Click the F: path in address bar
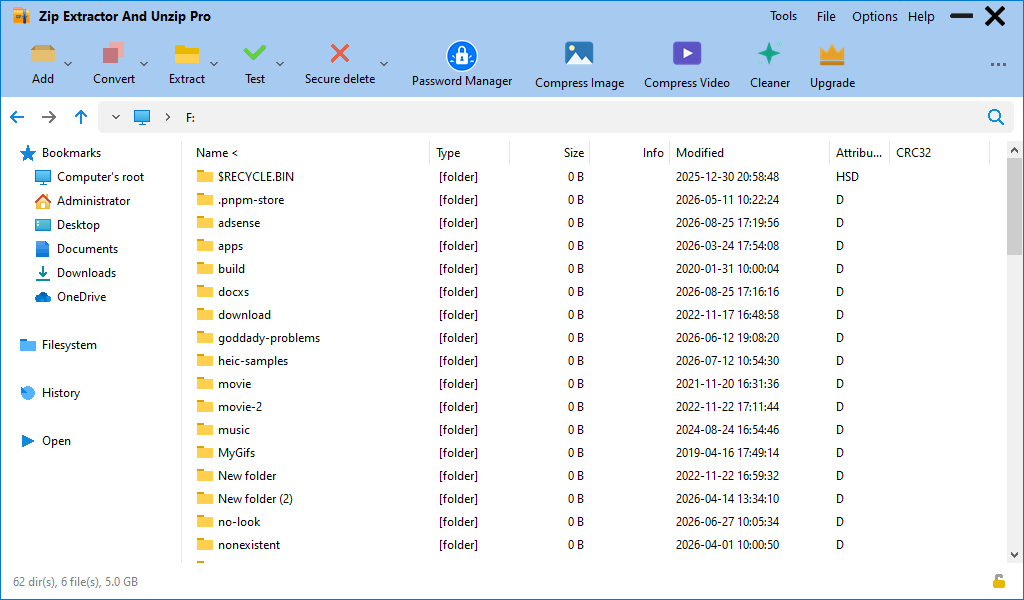This screenshot has width=1024, height=600. pyautogui.click(x=190, y=118)
